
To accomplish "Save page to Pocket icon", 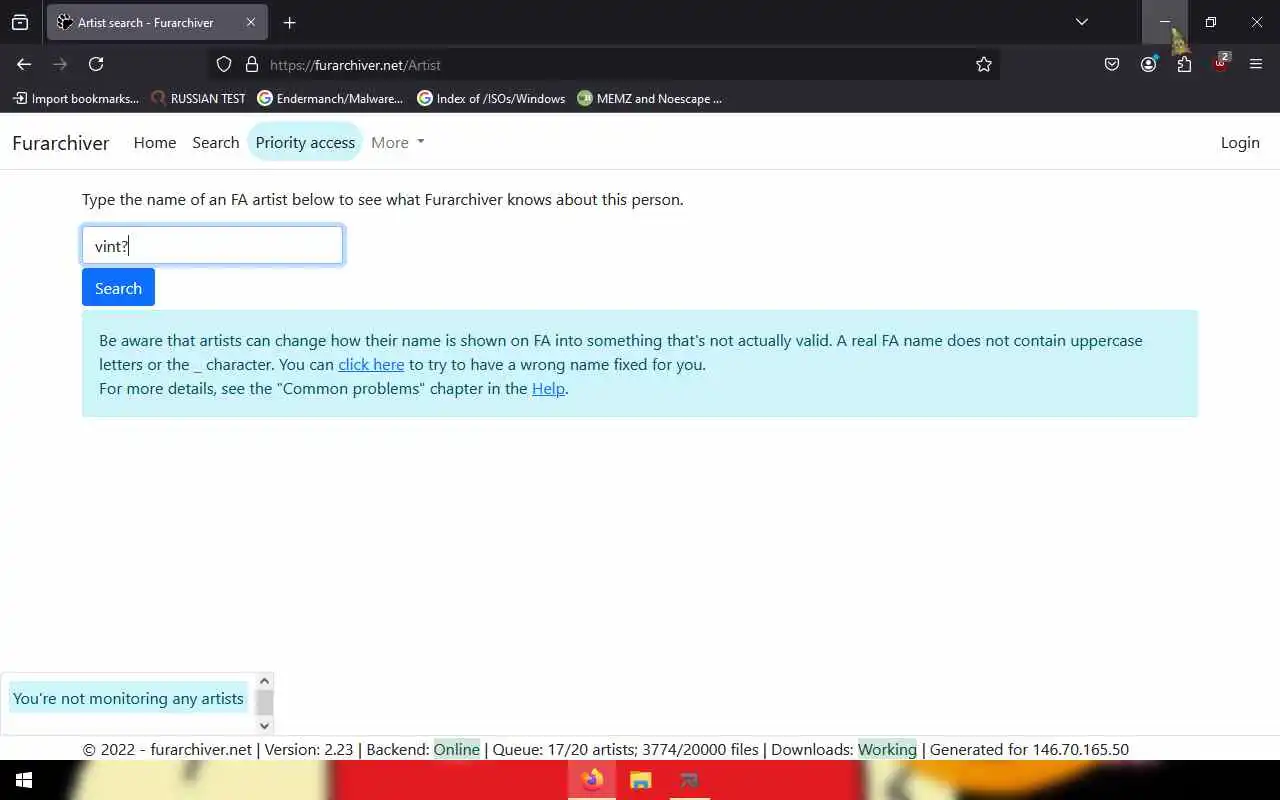I will coord(1112,64).
